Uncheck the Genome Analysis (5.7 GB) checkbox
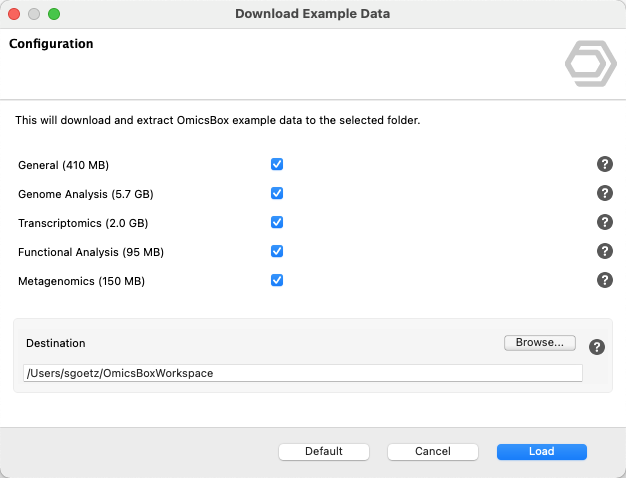The image size is (626, 478). tap(277, 193)
